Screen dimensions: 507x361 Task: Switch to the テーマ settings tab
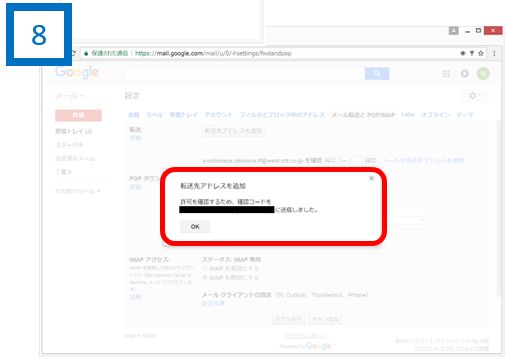[x=465, y=115]
